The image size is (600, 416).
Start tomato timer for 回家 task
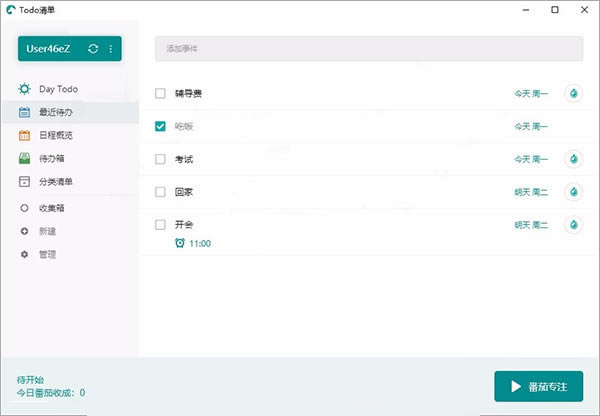(x=574, y=192)
